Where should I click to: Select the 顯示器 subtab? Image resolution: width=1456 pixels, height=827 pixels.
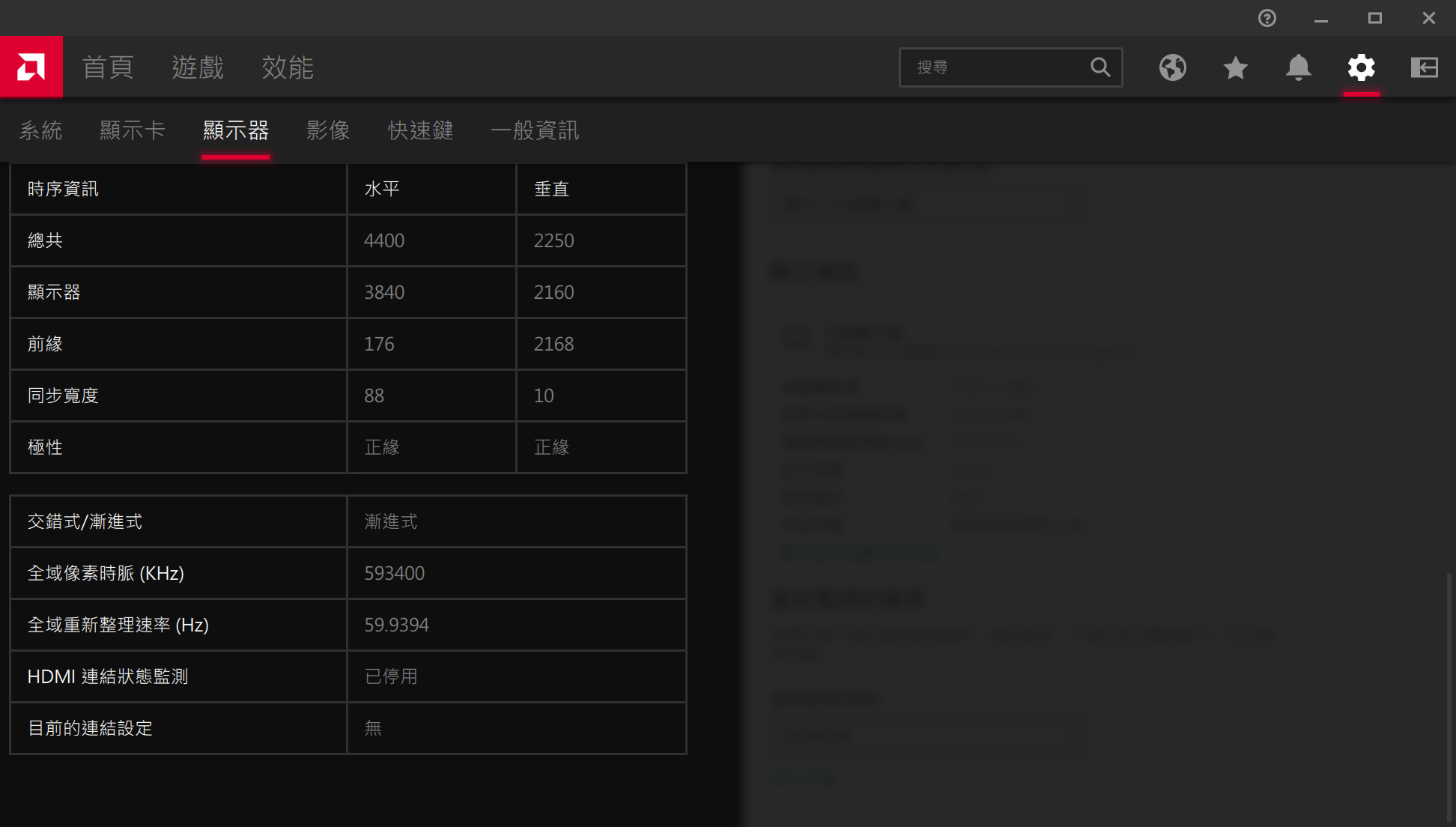(x=235, y=130)
